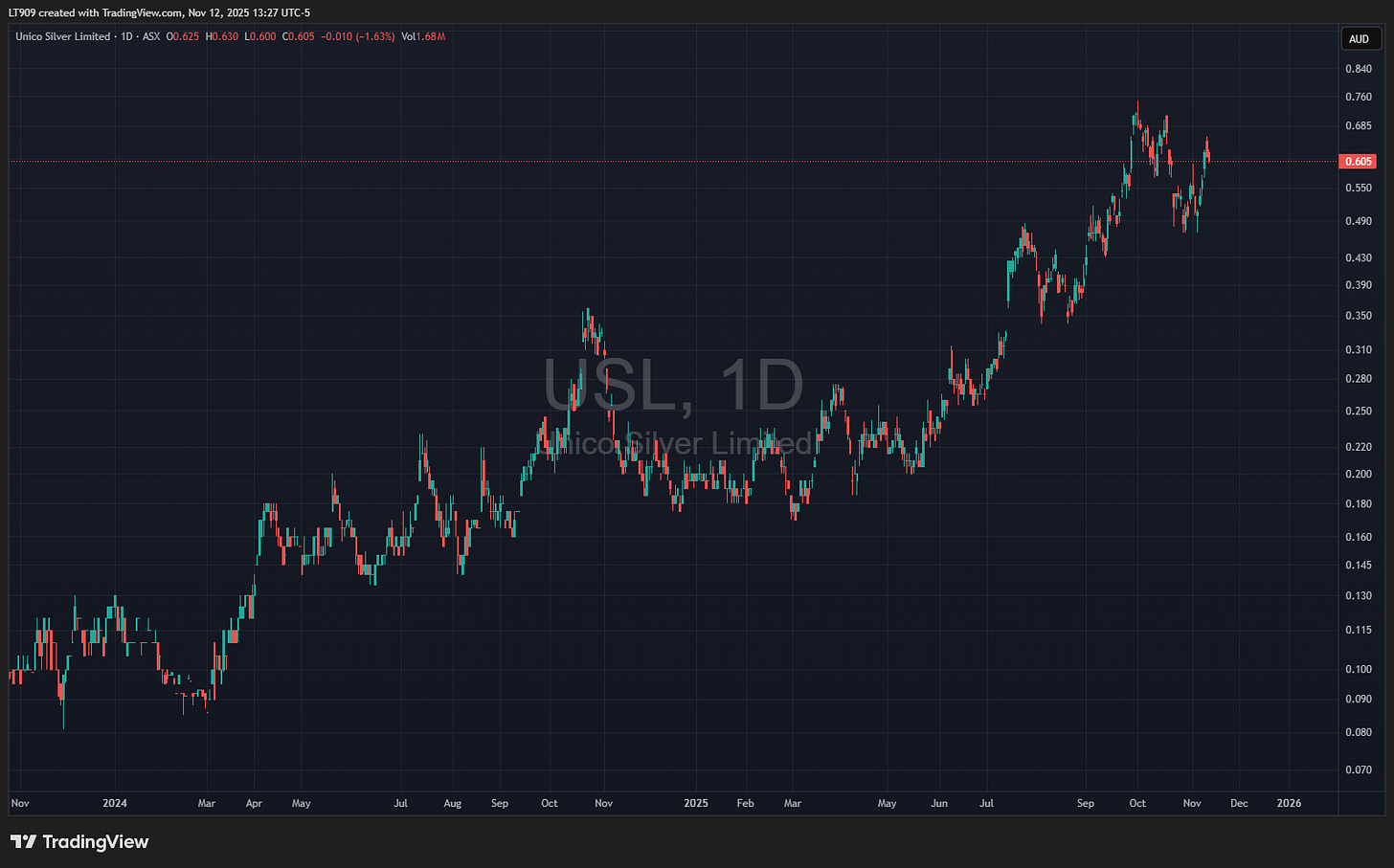
Task: Click the open value O0.625
Action: 183,36
